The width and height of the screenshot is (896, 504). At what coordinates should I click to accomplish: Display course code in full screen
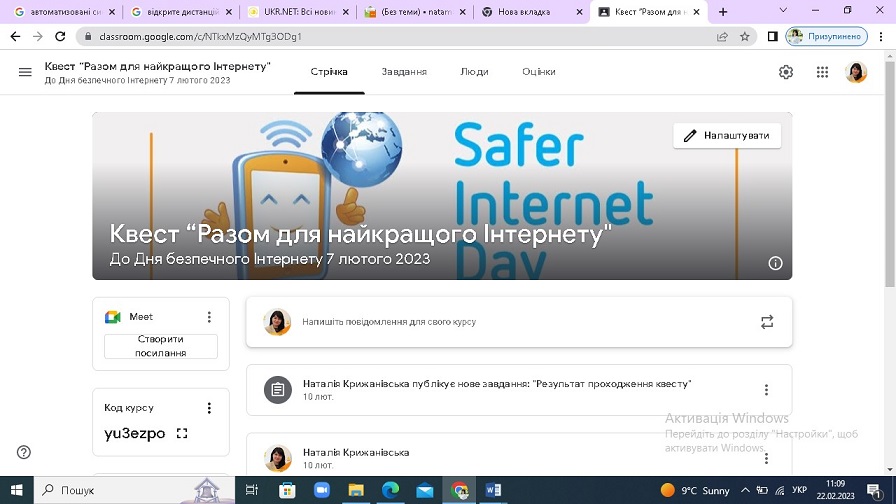coord(182,433)
